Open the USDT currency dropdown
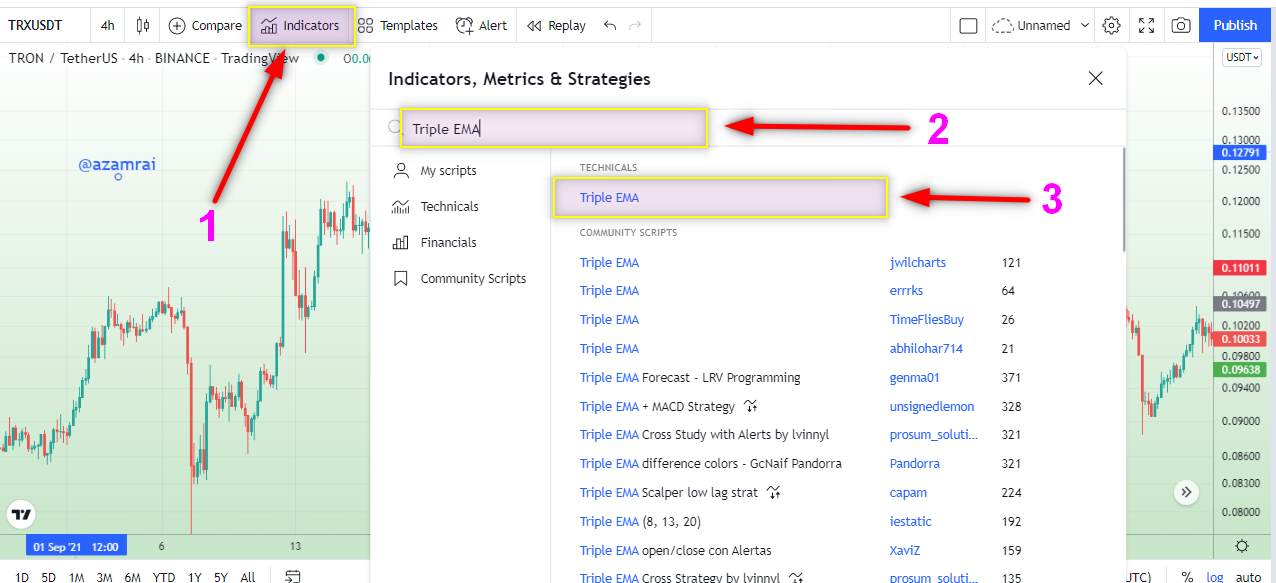This screenshot has width=1276, height=583. tap(1242, 58)
